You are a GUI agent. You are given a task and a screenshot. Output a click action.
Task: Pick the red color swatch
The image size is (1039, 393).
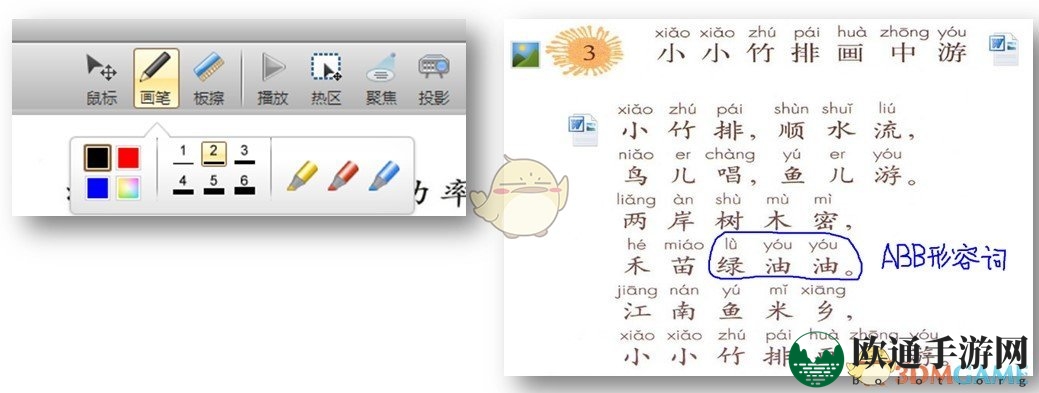[x=129, y=158]
